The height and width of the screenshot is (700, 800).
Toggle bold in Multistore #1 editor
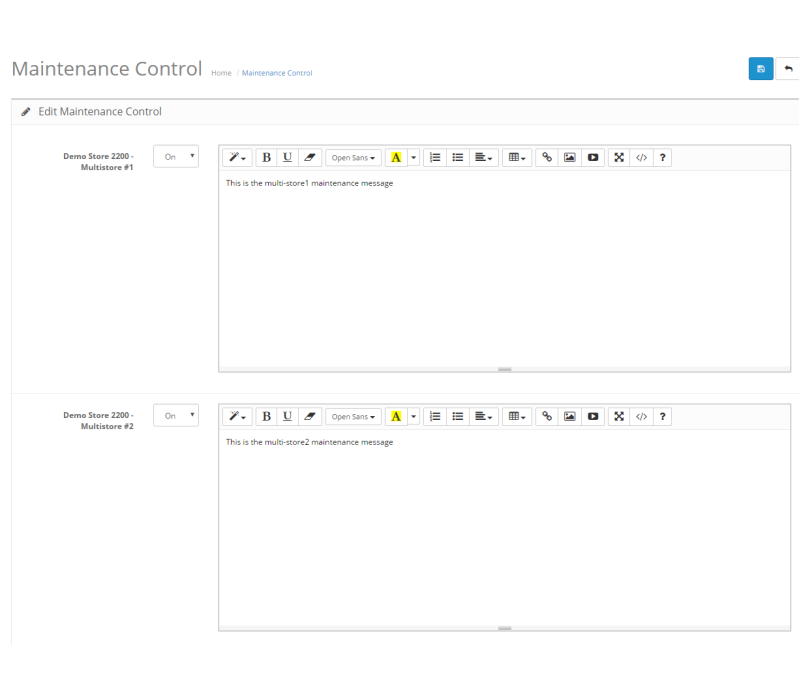click(266, 158)
